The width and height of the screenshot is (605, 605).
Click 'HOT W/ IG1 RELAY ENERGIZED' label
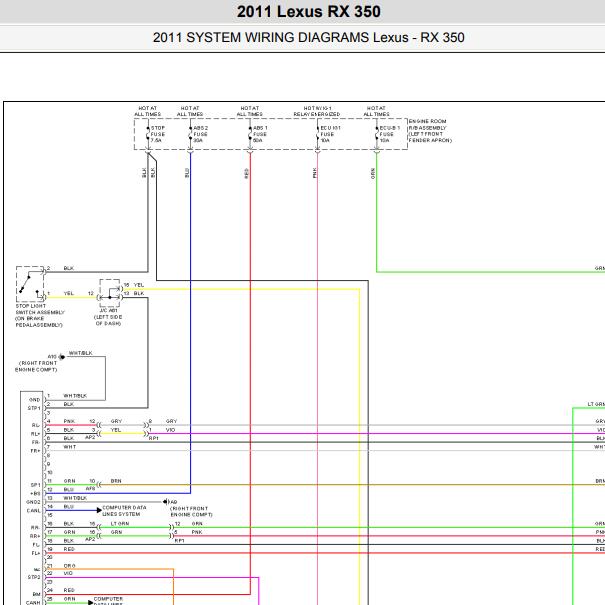click(x=317, y=111)
